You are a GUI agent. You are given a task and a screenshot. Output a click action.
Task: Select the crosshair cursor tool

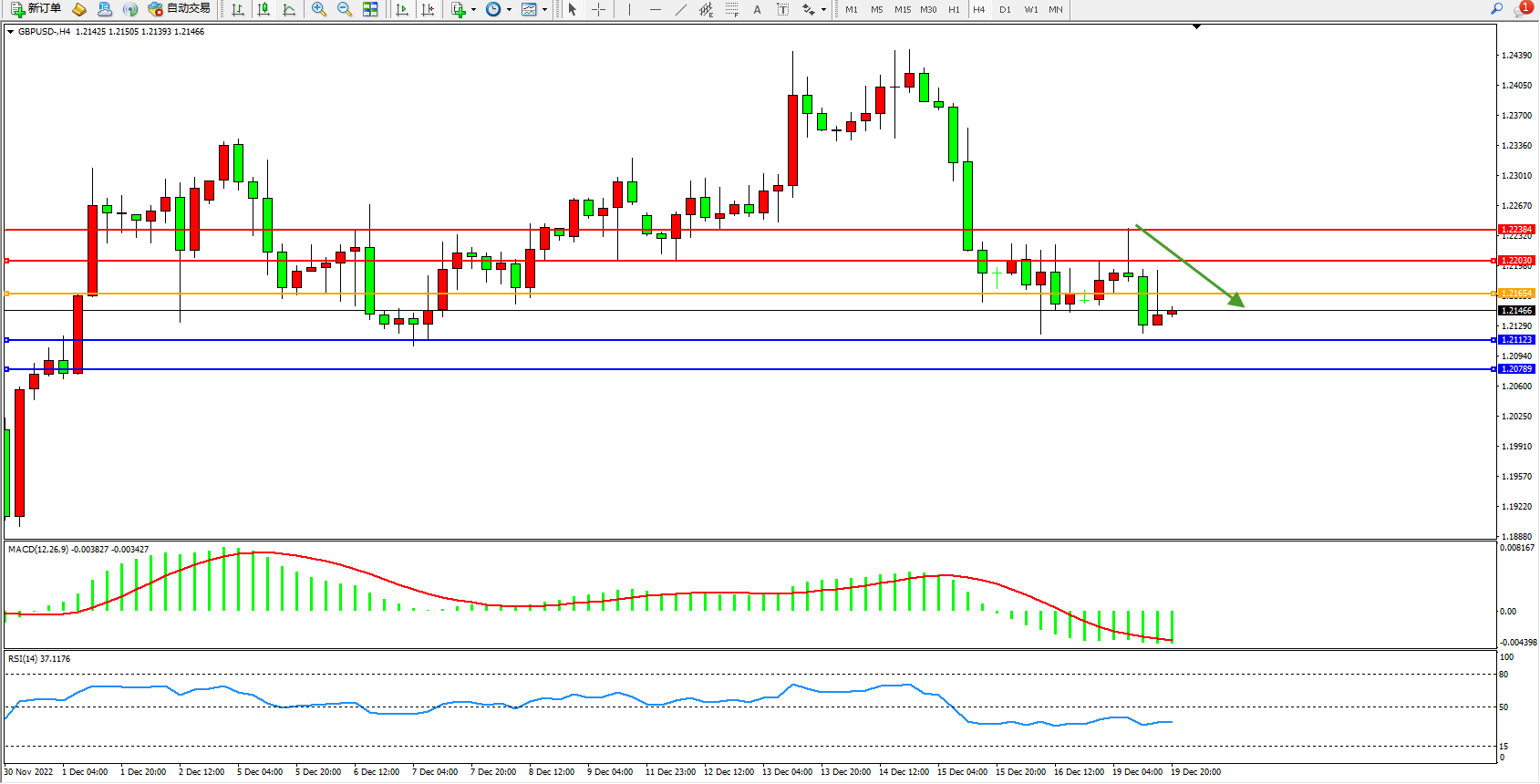[598, 9]
